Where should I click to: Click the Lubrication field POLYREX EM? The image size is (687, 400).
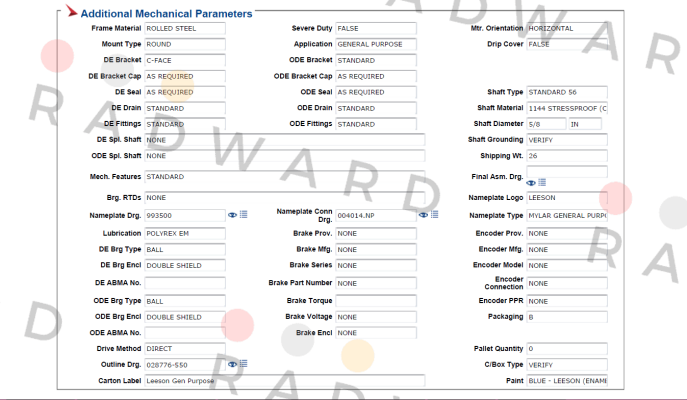[185, 234]
